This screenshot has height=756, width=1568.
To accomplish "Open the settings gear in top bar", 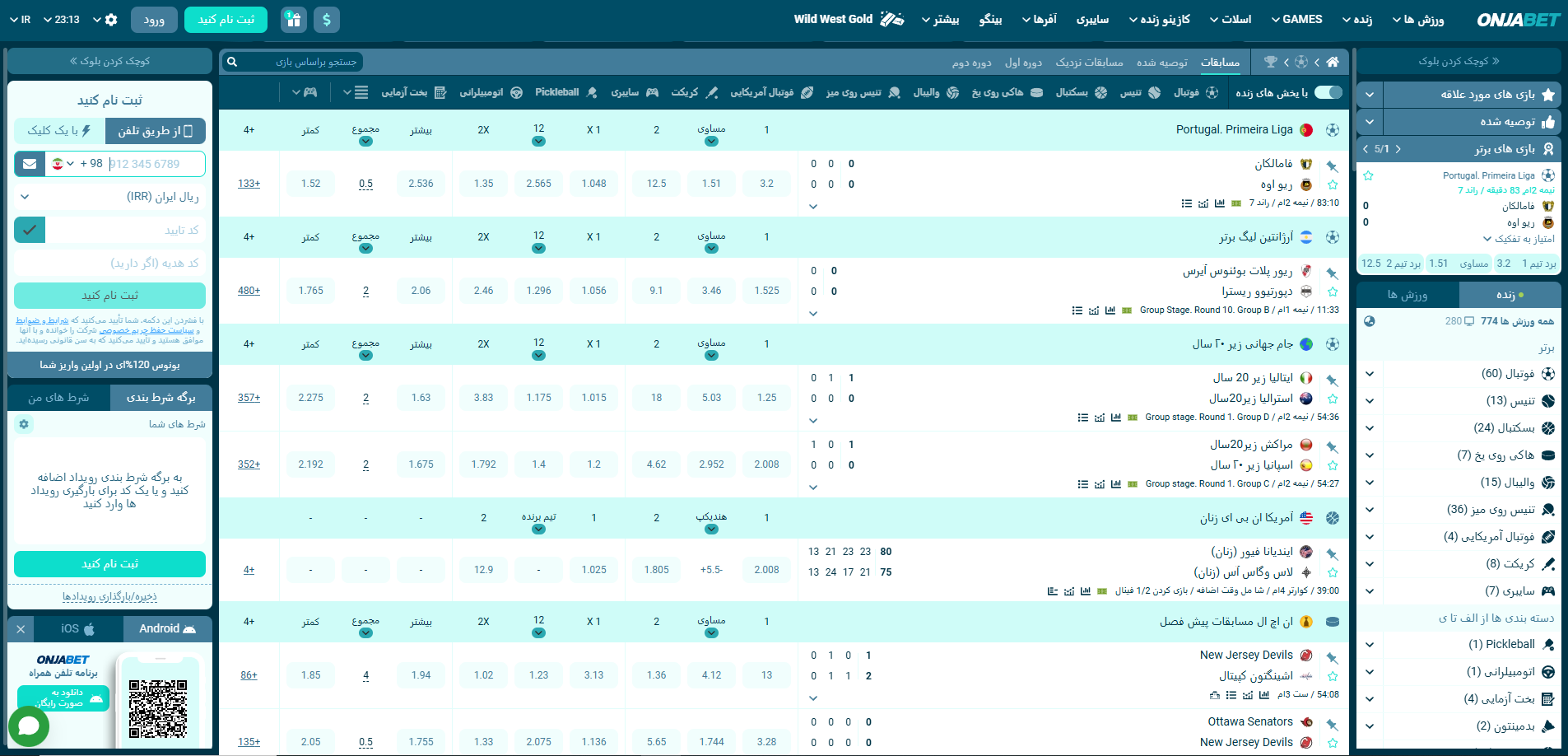I will (112, 19).
